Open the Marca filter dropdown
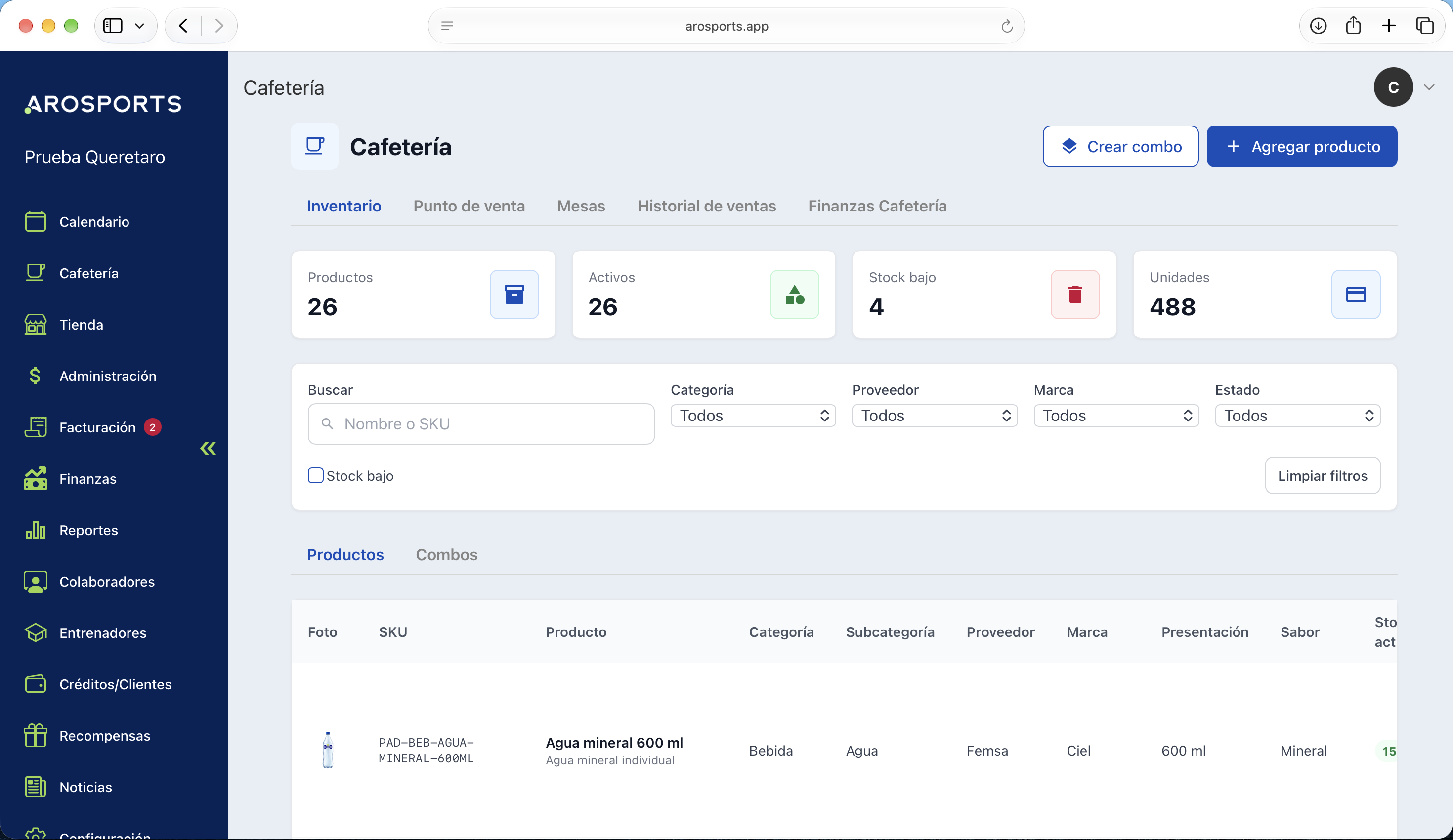The width and height of the screenshot is (1453, 840). (1116, 416)
